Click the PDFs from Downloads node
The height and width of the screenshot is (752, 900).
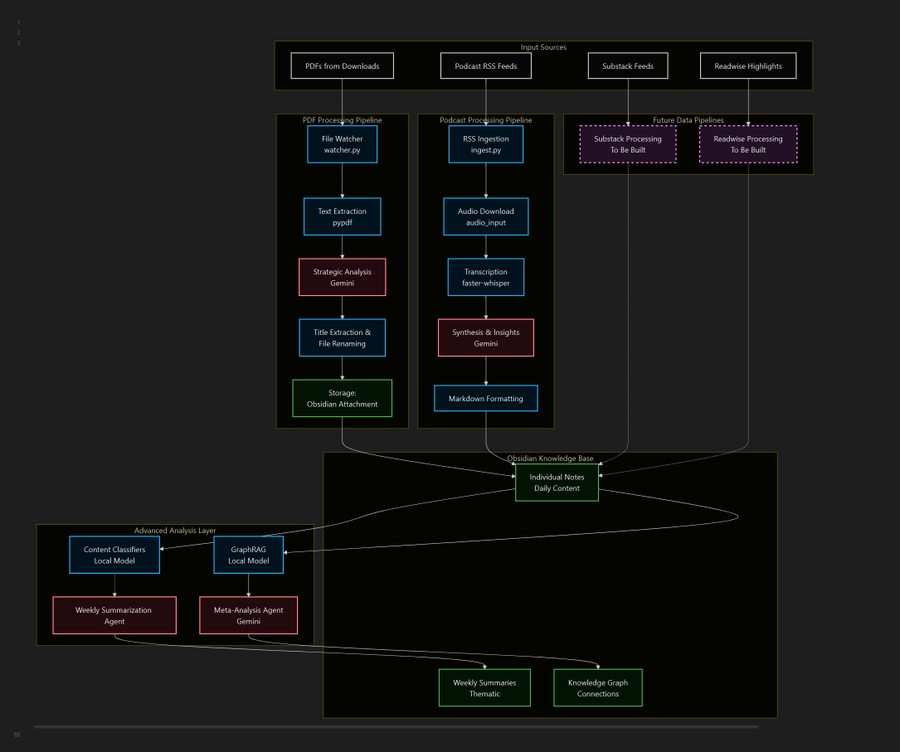tap(342, 66)
